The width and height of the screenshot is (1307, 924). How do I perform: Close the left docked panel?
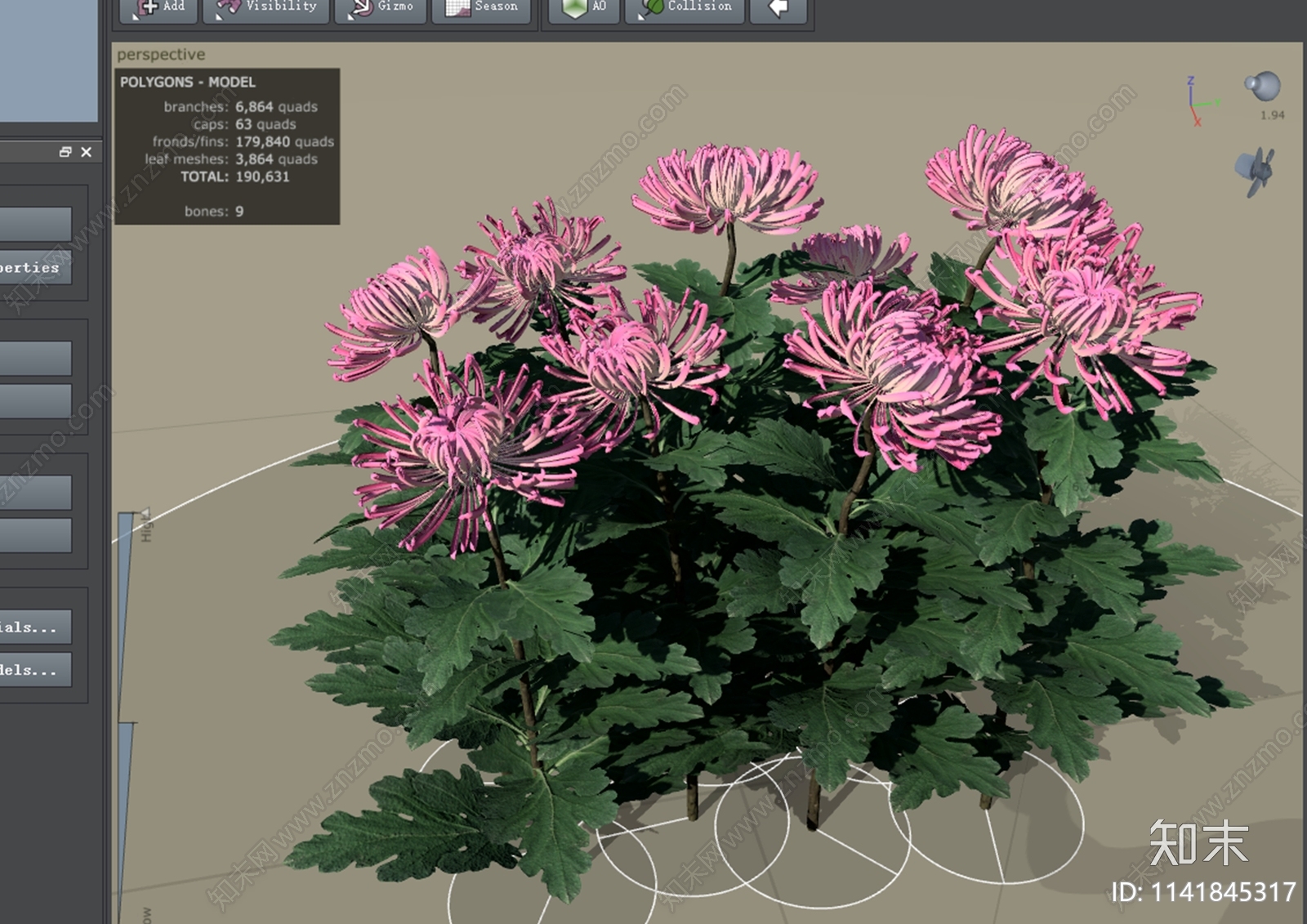[x=87, y=152]
